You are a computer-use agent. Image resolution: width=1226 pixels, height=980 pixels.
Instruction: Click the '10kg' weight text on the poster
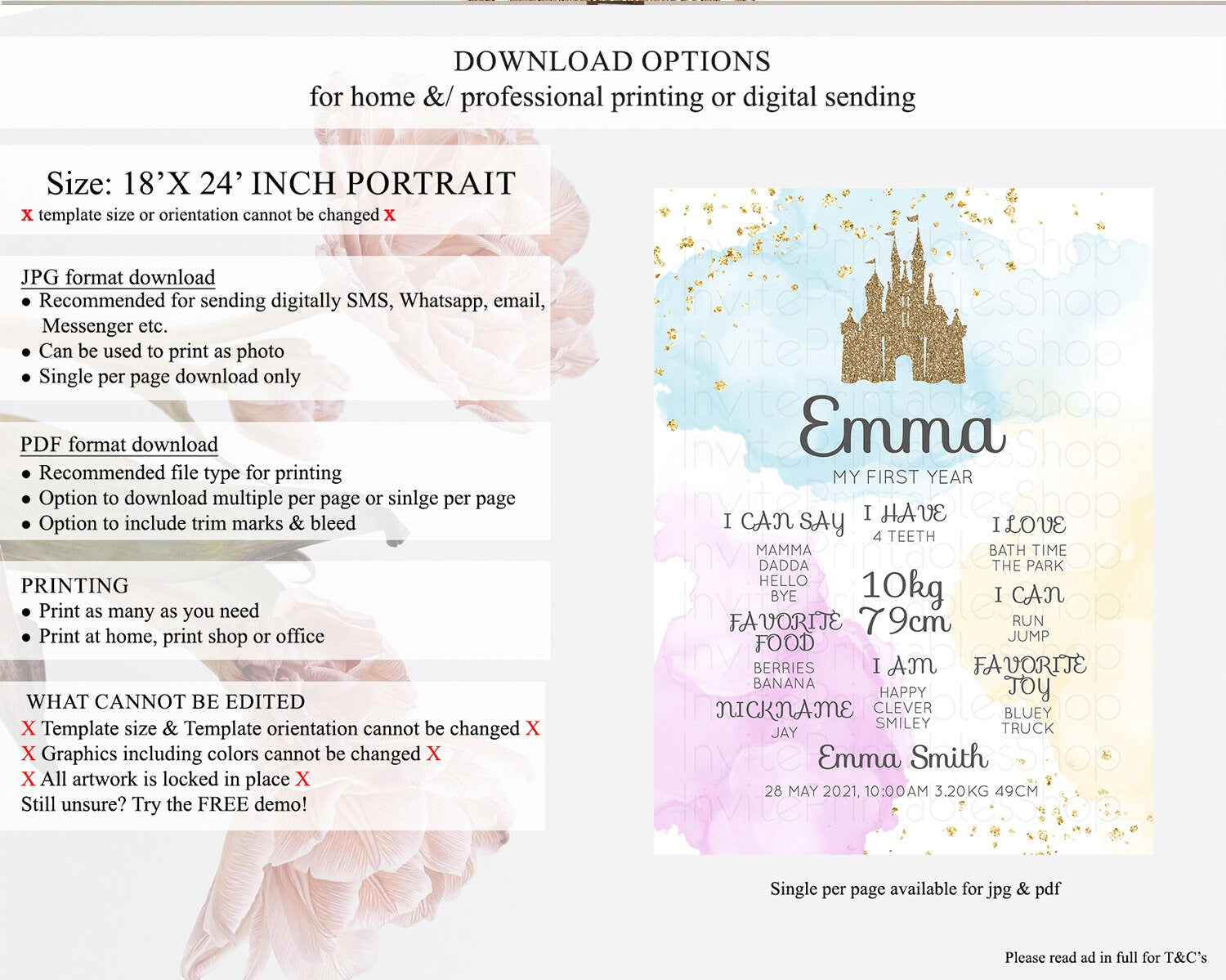(902, 585)
